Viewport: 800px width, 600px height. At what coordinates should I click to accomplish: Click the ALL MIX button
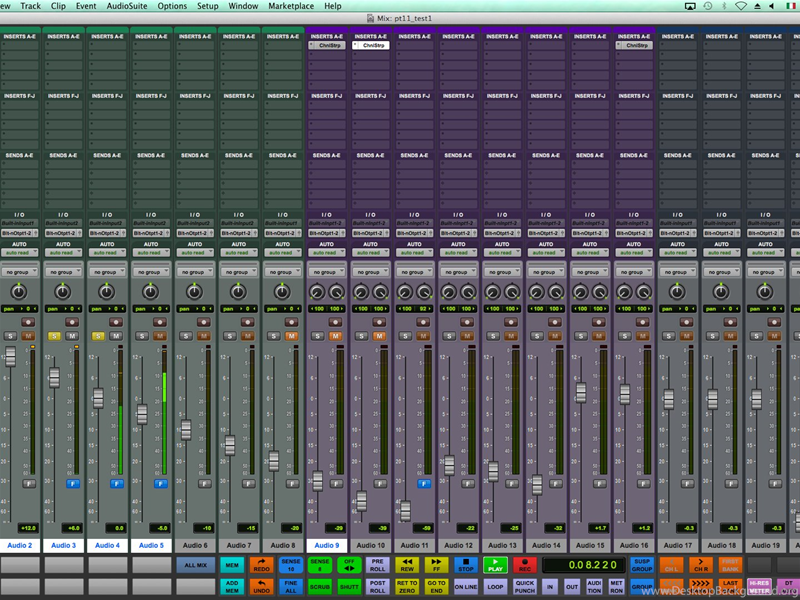196,566
